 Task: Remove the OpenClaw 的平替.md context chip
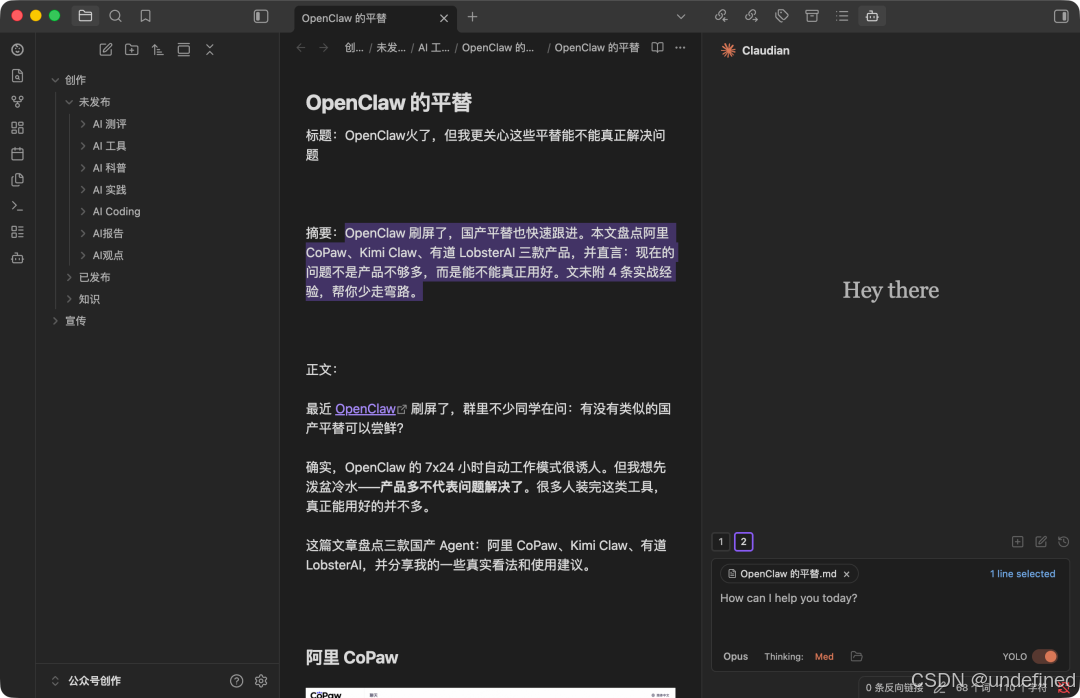point(847,574)
